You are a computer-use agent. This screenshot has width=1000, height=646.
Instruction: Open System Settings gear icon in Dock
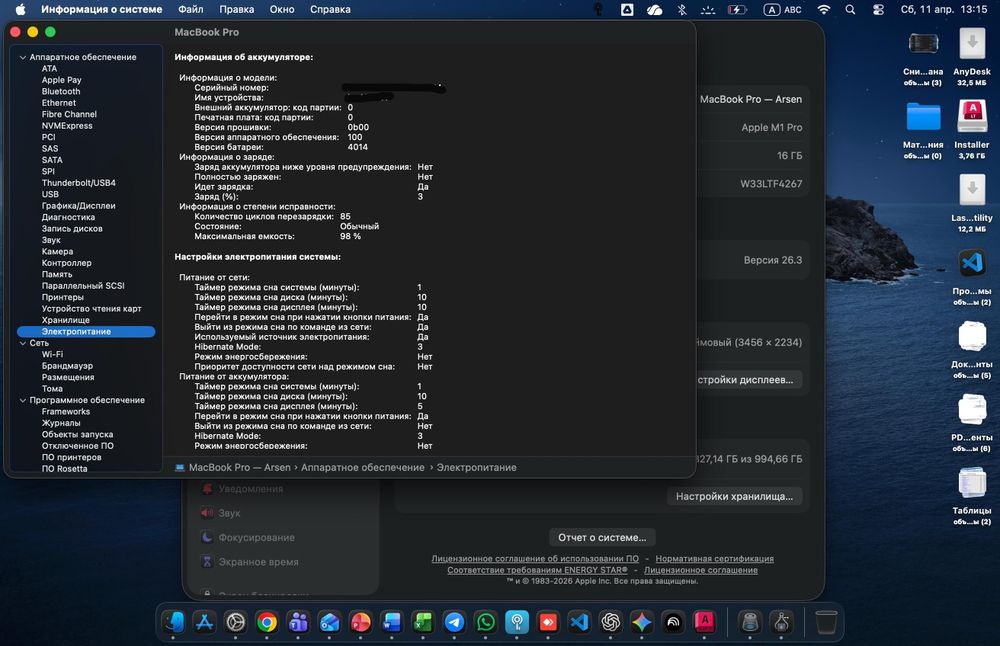coord(235,622)
